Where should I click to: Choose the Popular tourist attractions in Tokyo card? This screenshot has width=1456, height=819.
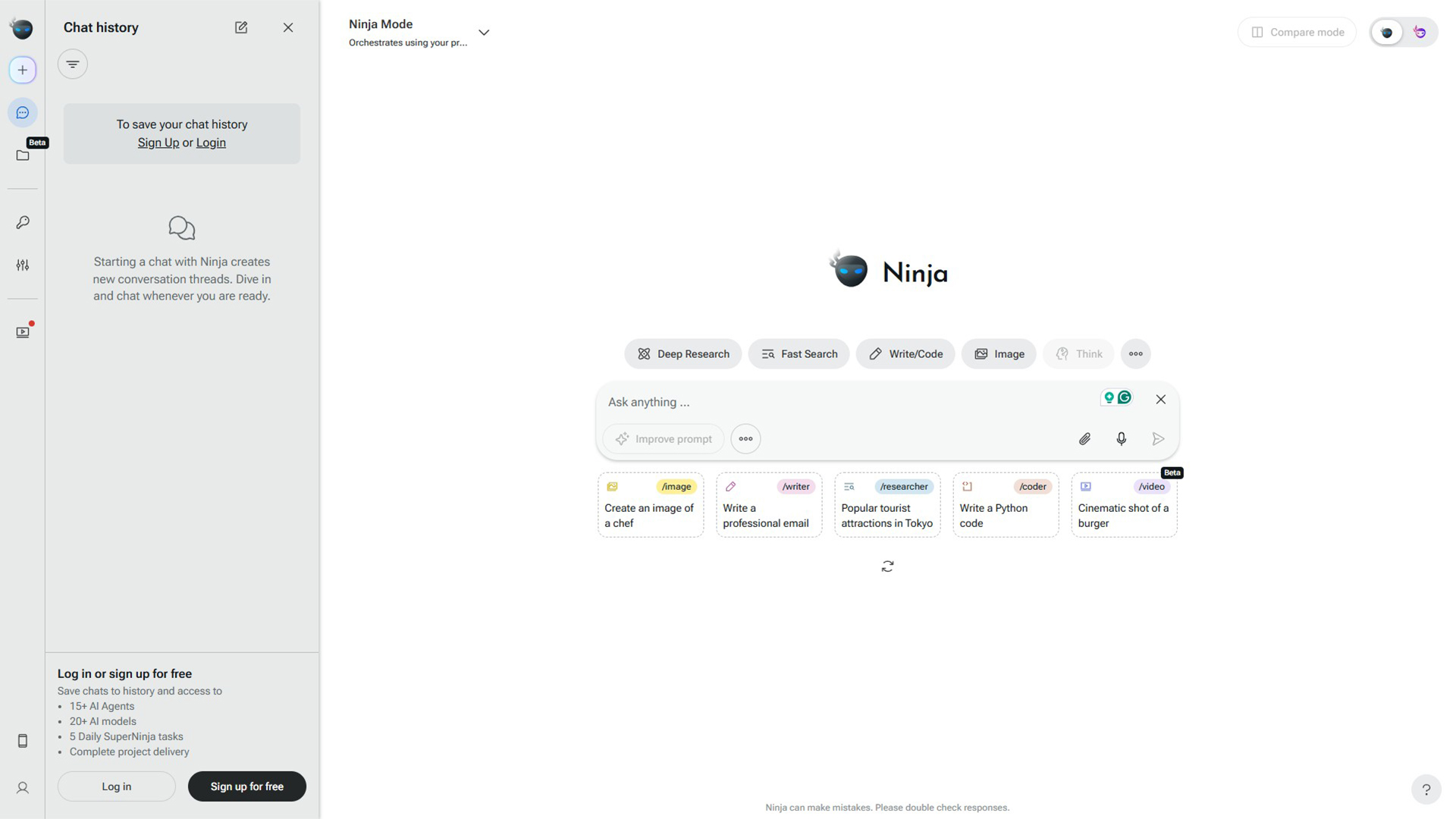pyautogui.click(x=887, y=505)
